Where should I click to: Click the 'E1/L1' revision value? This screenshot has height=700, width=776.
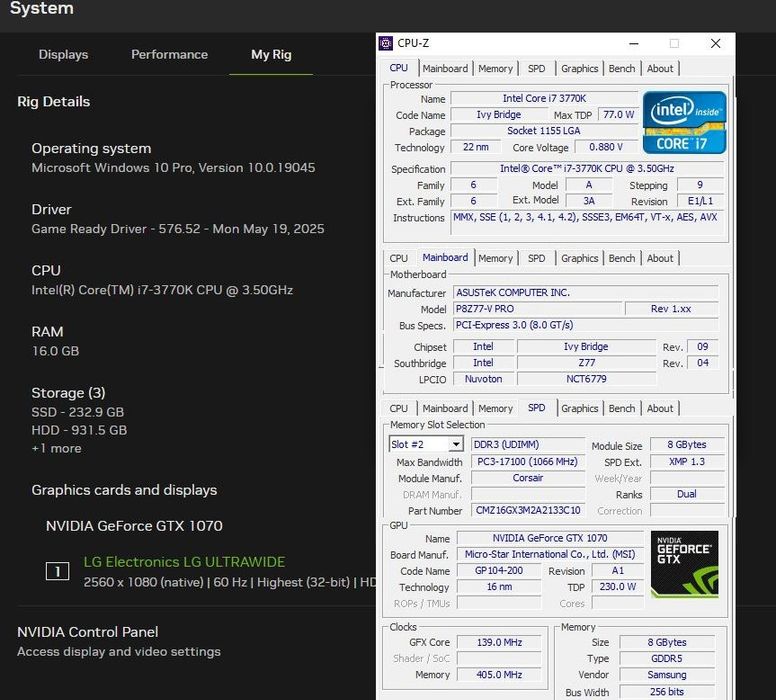click(700, 201)
